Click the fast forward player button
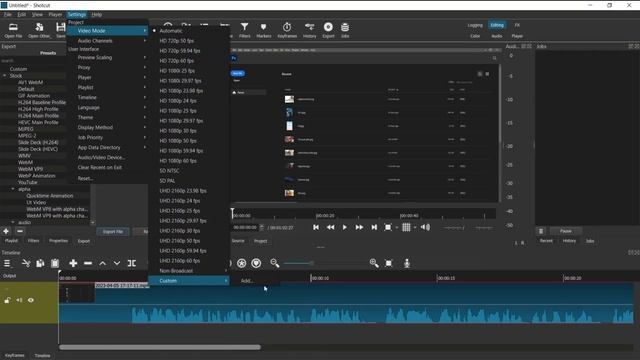Screen dimensions: 640x360 [x=359, y=227]
